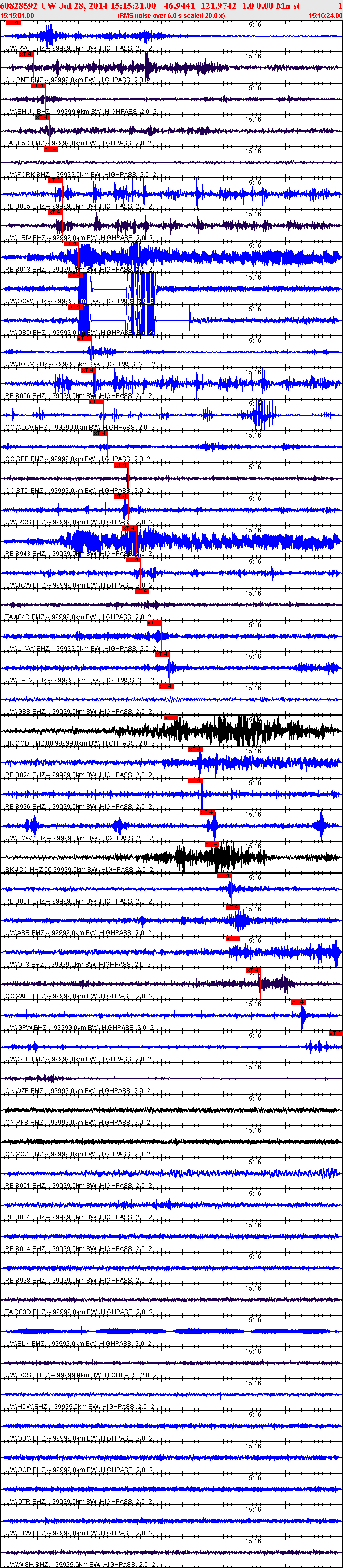
Task: Select the UW.RCS EHZ trace label
Action: pyautogui.click(x=78, y=523)
